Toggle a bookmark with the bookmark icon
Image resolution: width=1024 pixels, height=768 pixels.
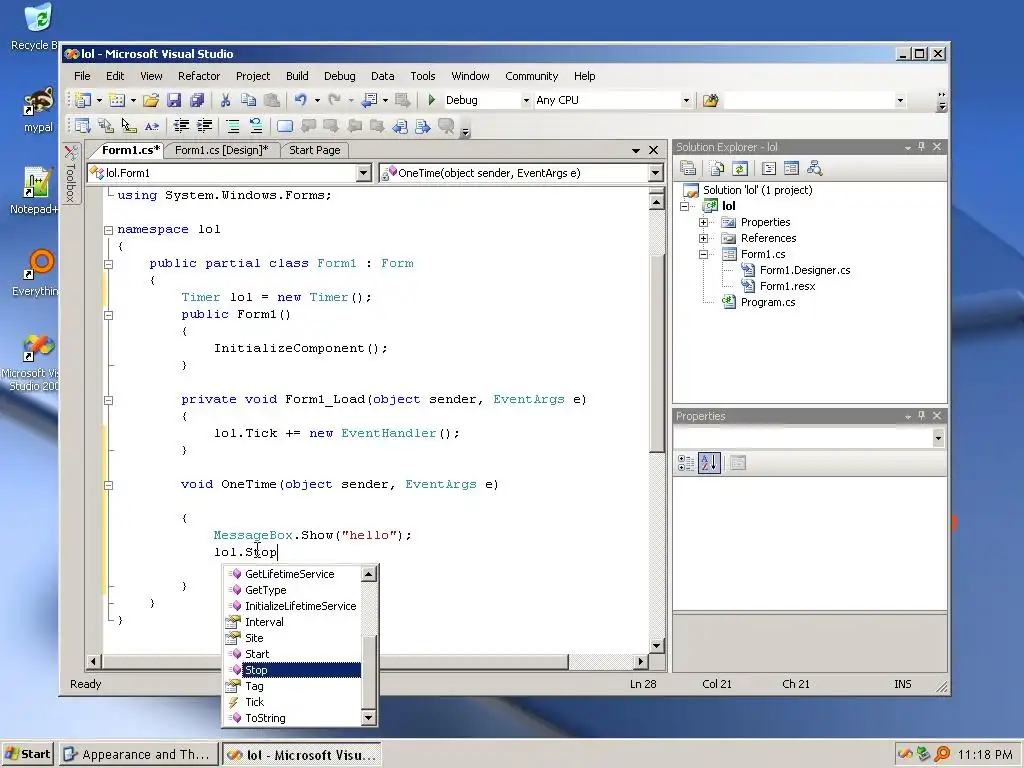285,125
